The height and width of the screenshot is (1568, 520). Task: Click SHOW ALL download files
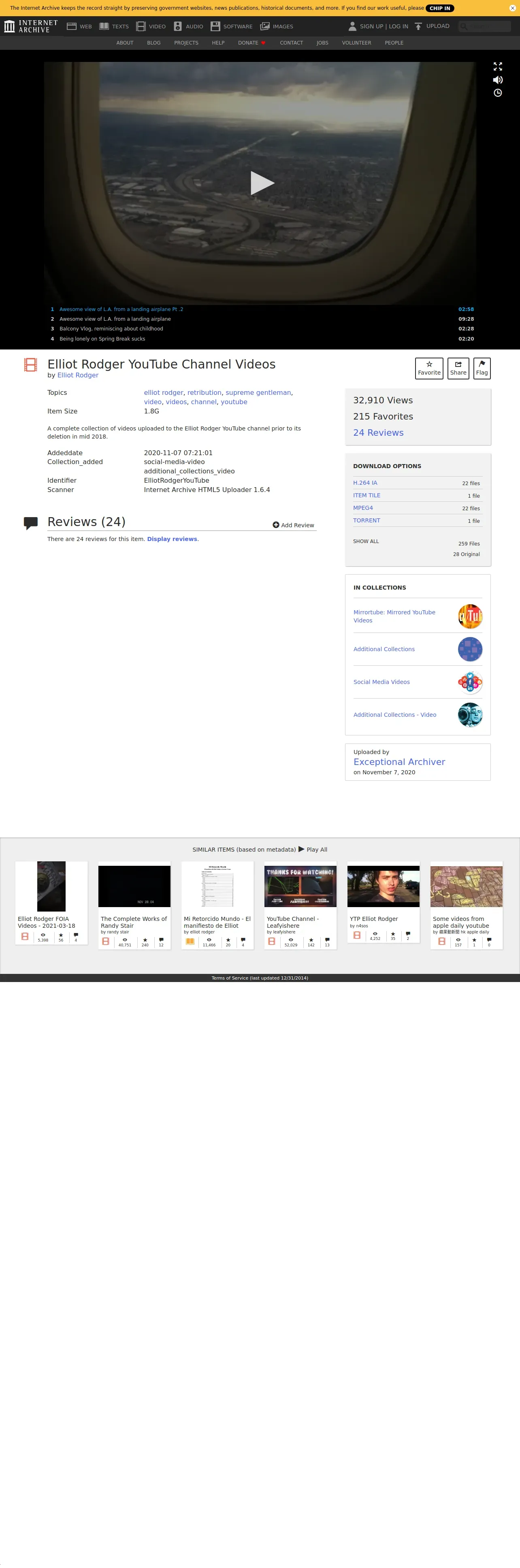[x=366, y=541]
